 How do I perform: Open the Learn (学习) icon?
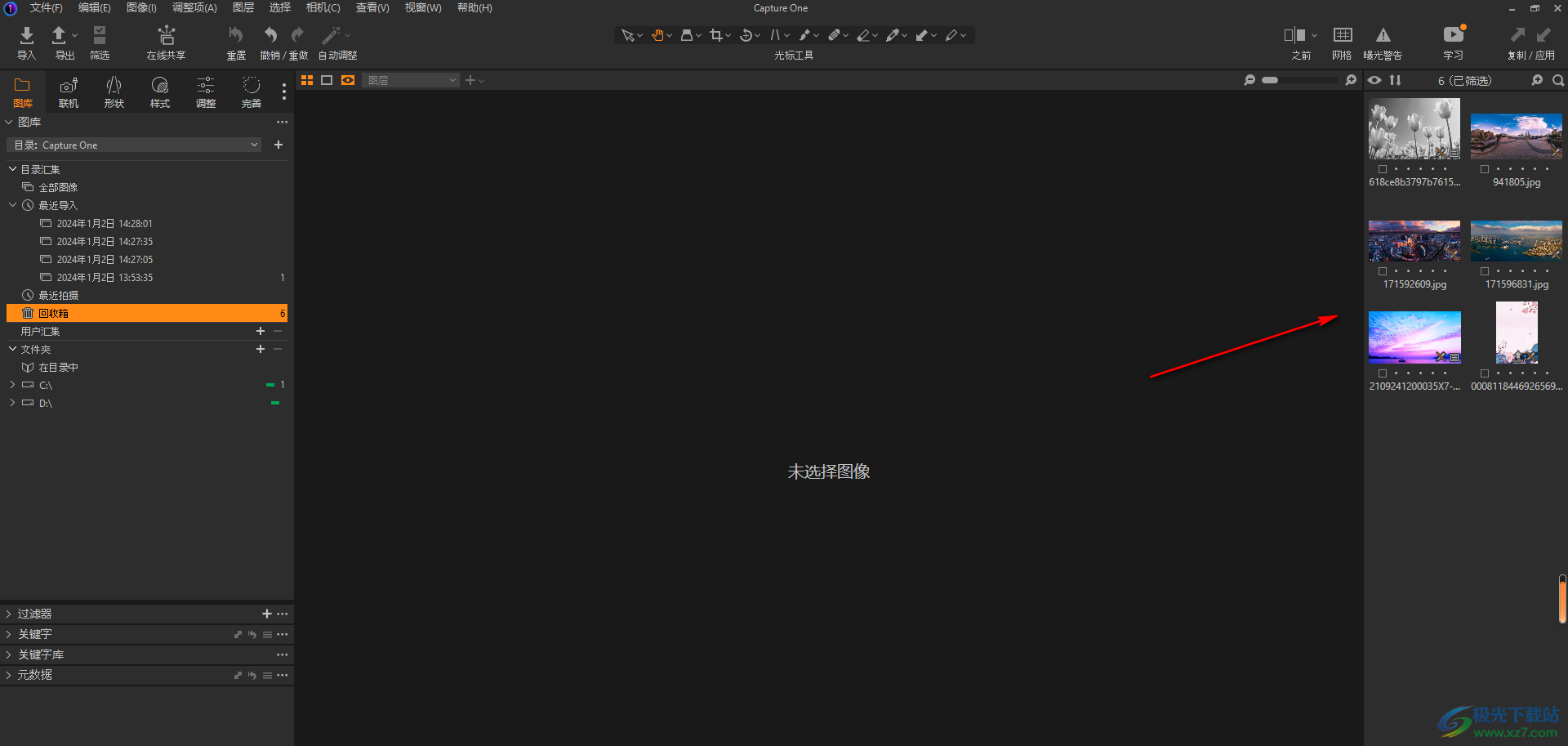pos(1453,36)
